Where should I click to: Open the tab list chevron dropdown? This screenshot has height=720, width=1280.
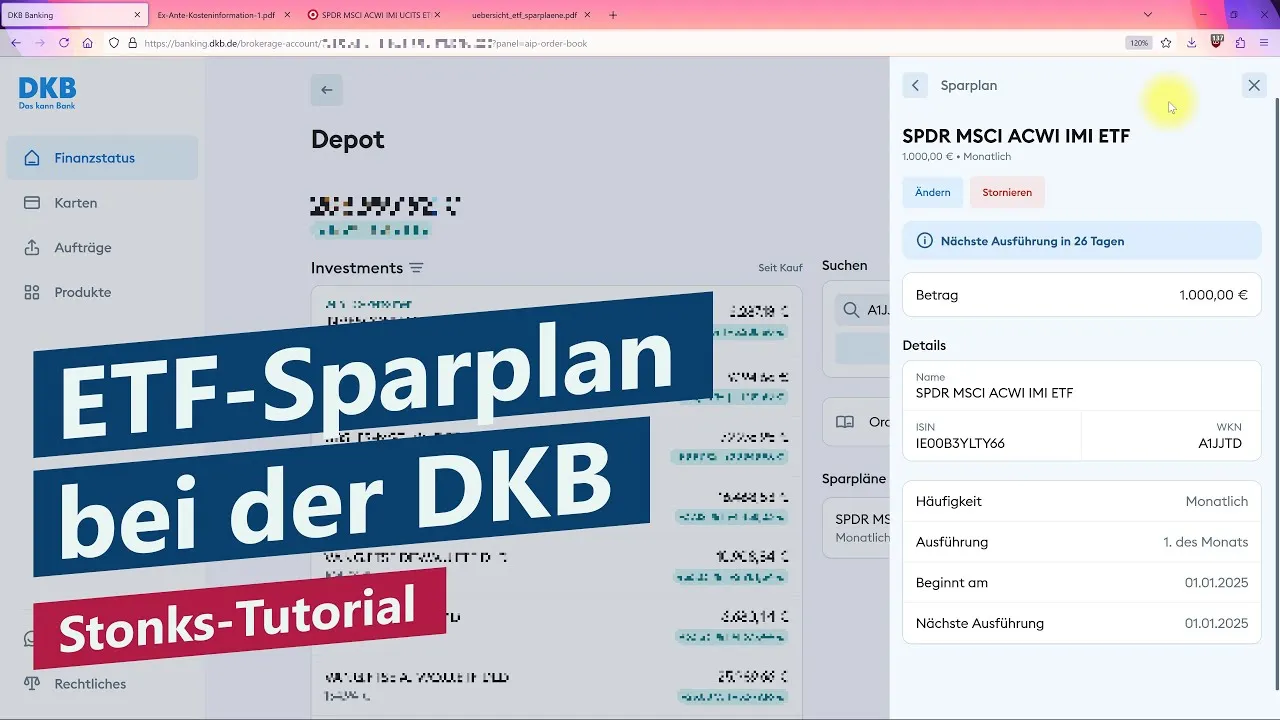pyautogui.click(x=1147, y=16)
